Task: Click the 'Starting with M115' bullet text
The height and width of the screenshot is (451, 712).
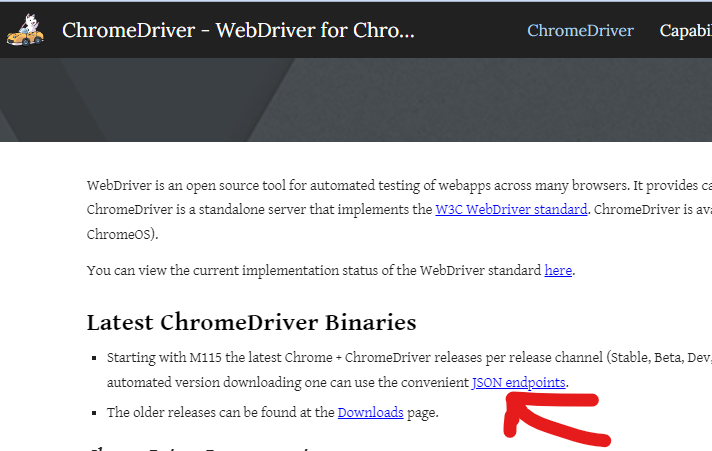Action: (x=409, y=370)
